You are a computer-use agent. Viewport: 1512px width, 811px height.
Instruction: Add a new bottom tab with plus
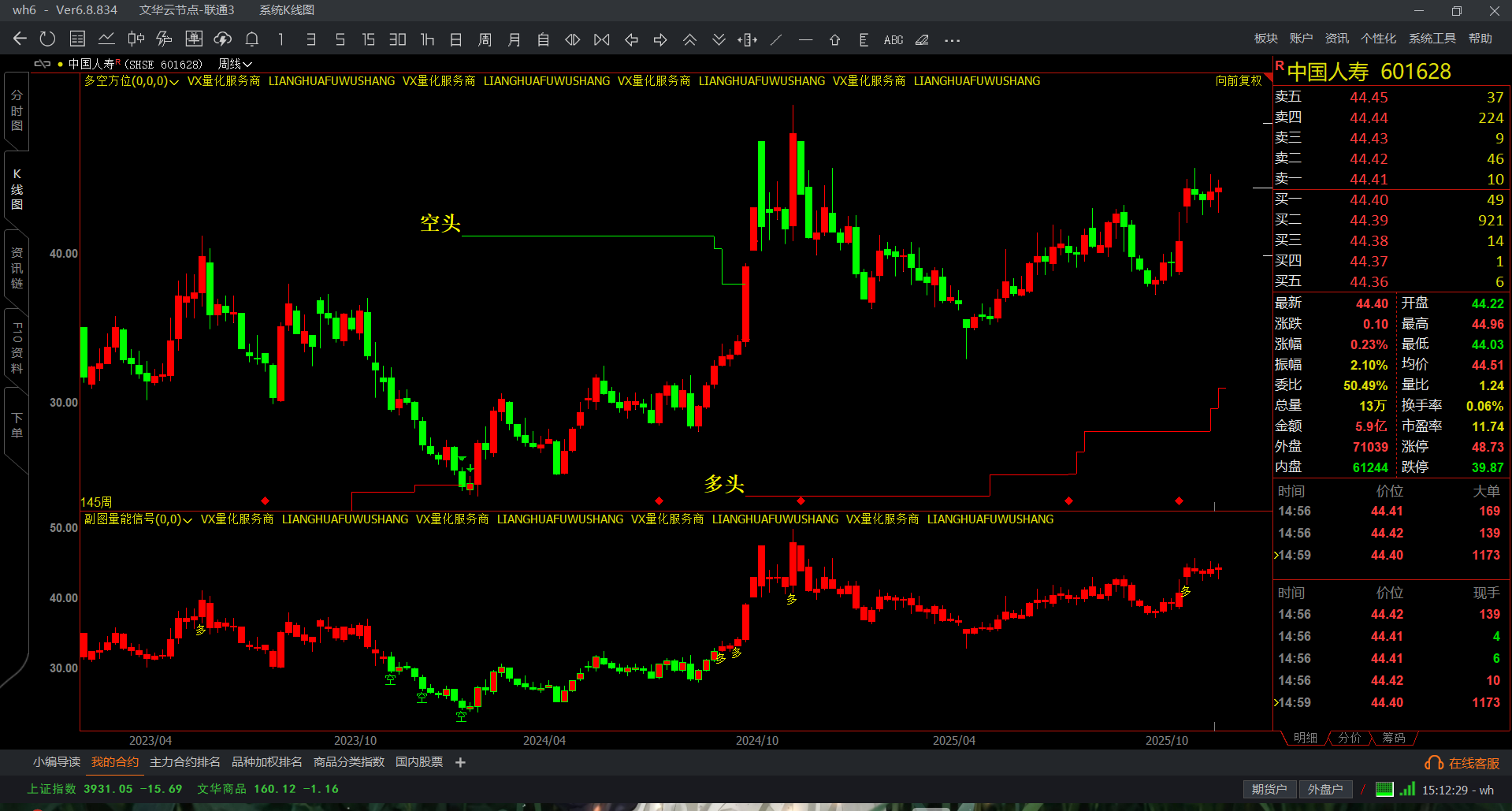pyautogui.click(x=461, y=762)
